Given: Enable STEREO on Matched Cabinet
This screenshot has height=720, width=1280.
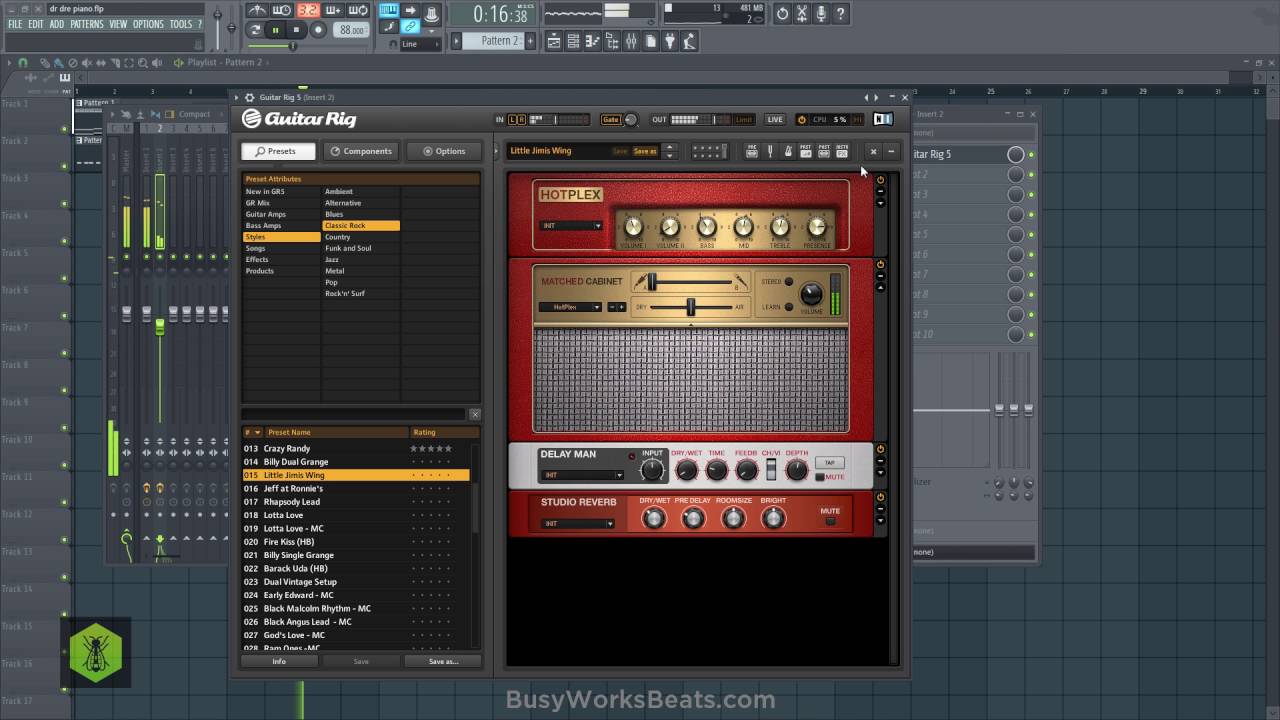Looking at the screenshot, I should click(x=789, y=282).
